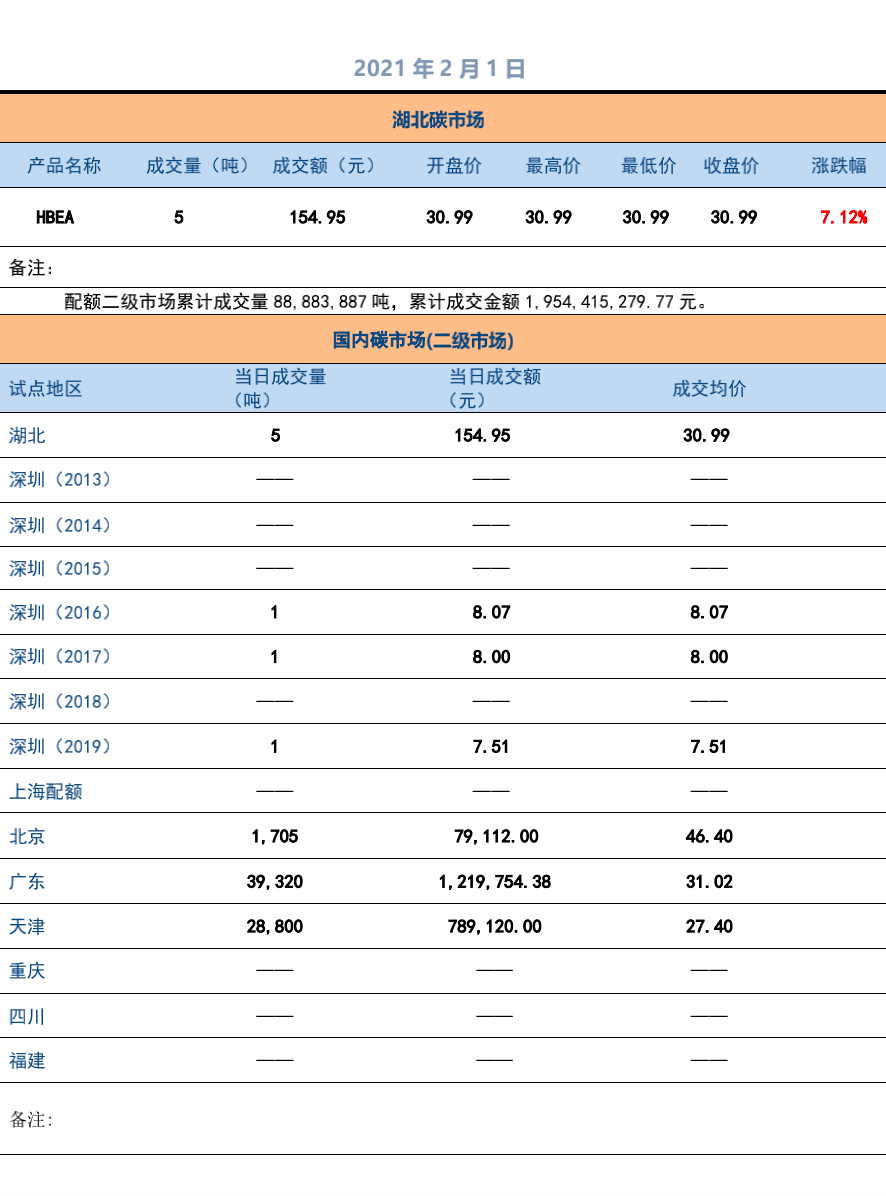Open the 上海配额 region link
This screenshot has width=886, height=1196.
point(40,791)
